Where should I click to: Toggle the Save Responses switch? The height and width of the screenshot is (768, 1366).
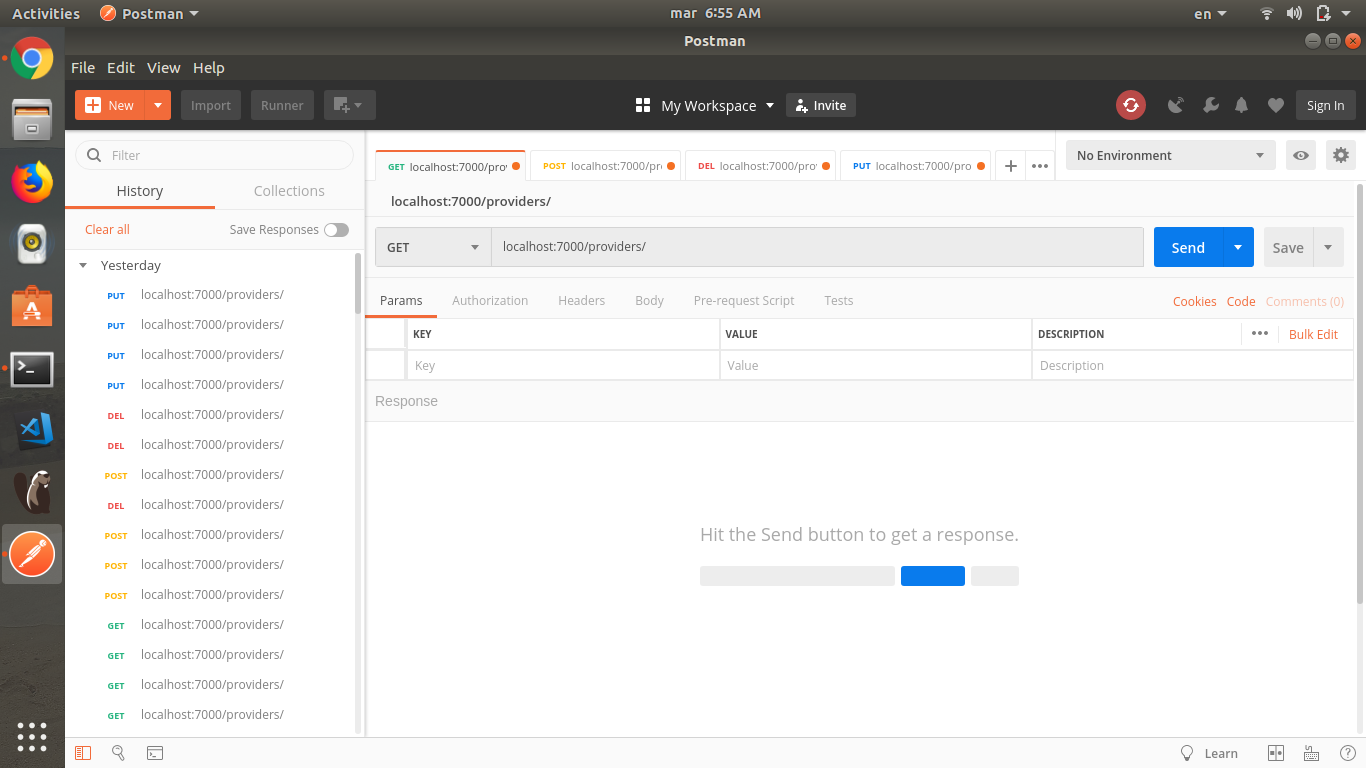click(x=336, y=230)
